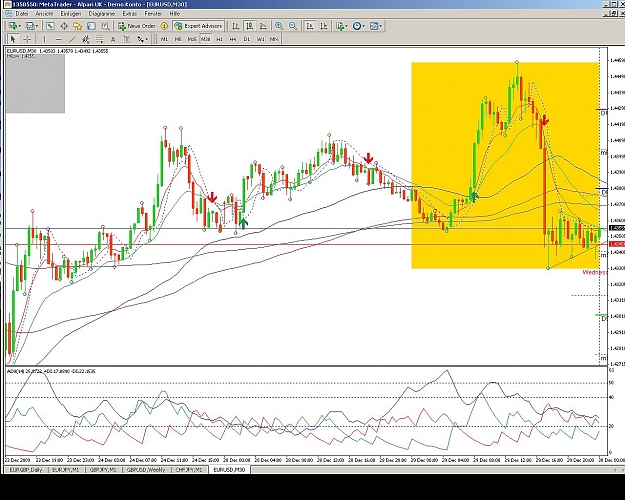Image resolution: width=625 pixels, height=500 pixels.
Task: Toggle the Market Watch window icon
Action: tap(50, 26)
